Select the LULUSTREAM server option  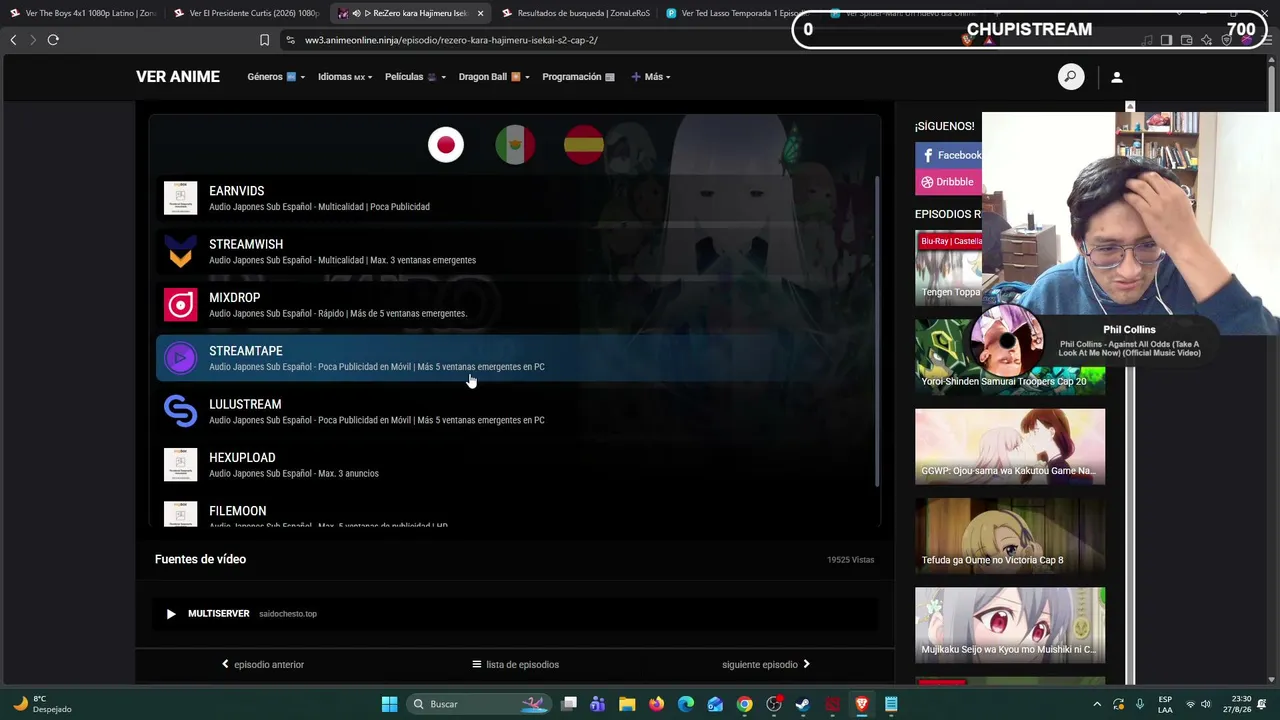click(x=515, y=411)
